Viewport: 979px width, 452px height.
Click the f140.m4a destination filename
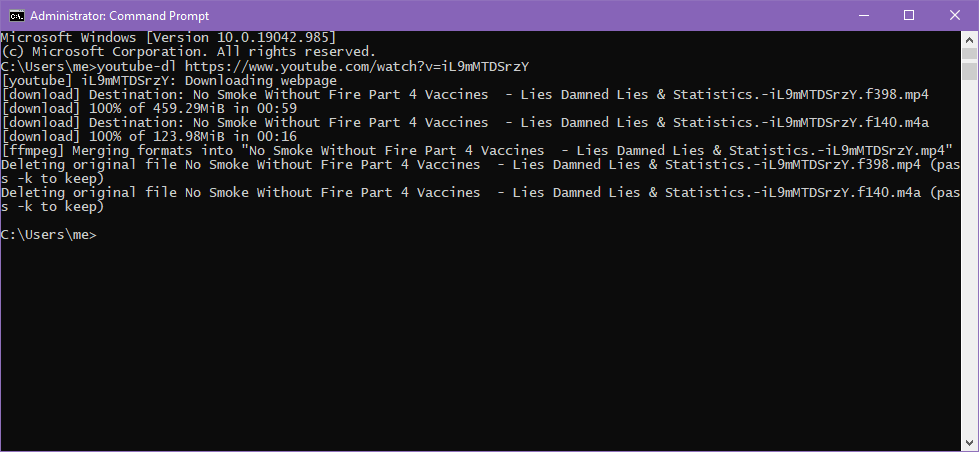[560, 122]
